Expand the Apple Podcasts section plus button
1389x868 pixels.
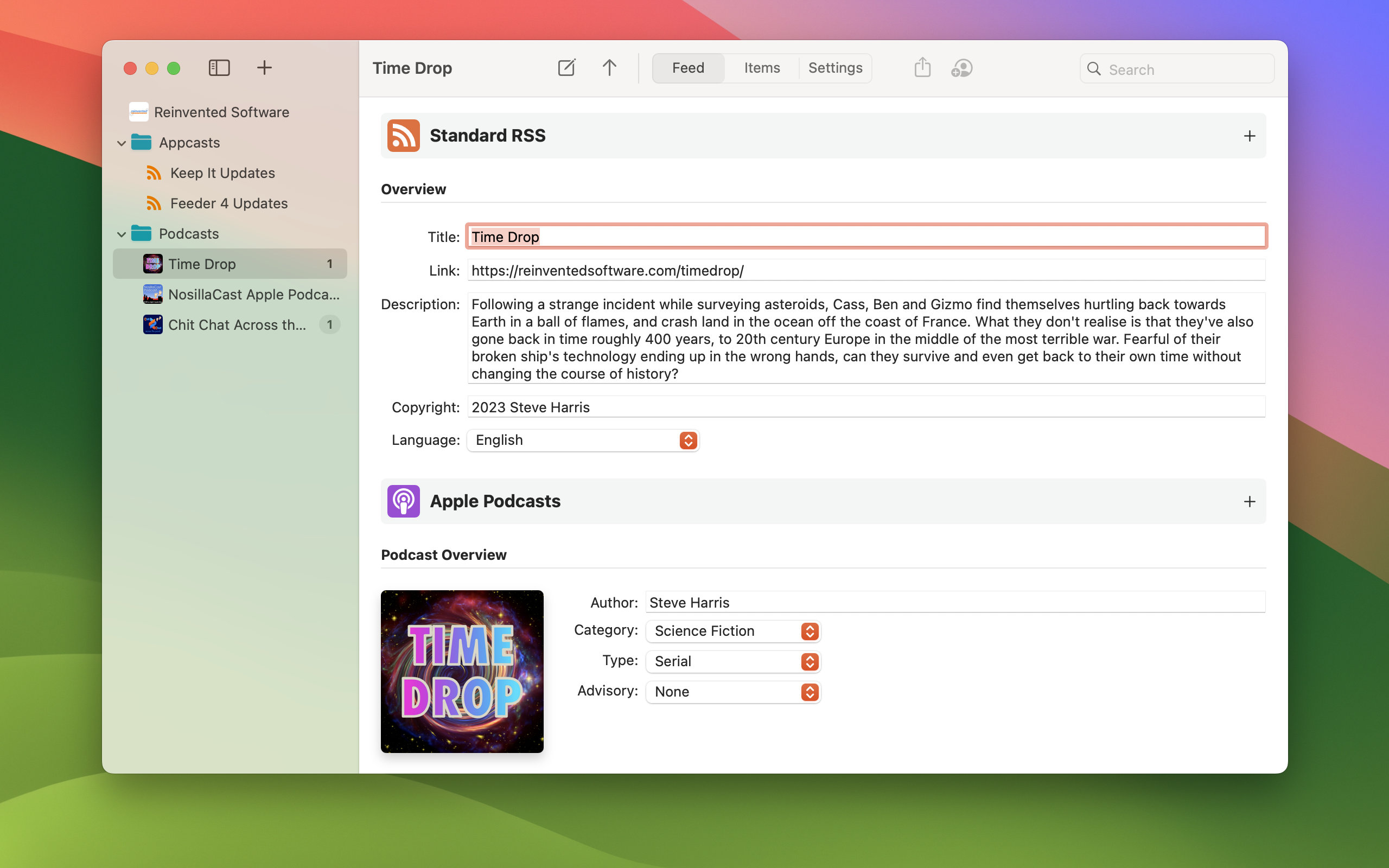click(x=1248, y=501)
